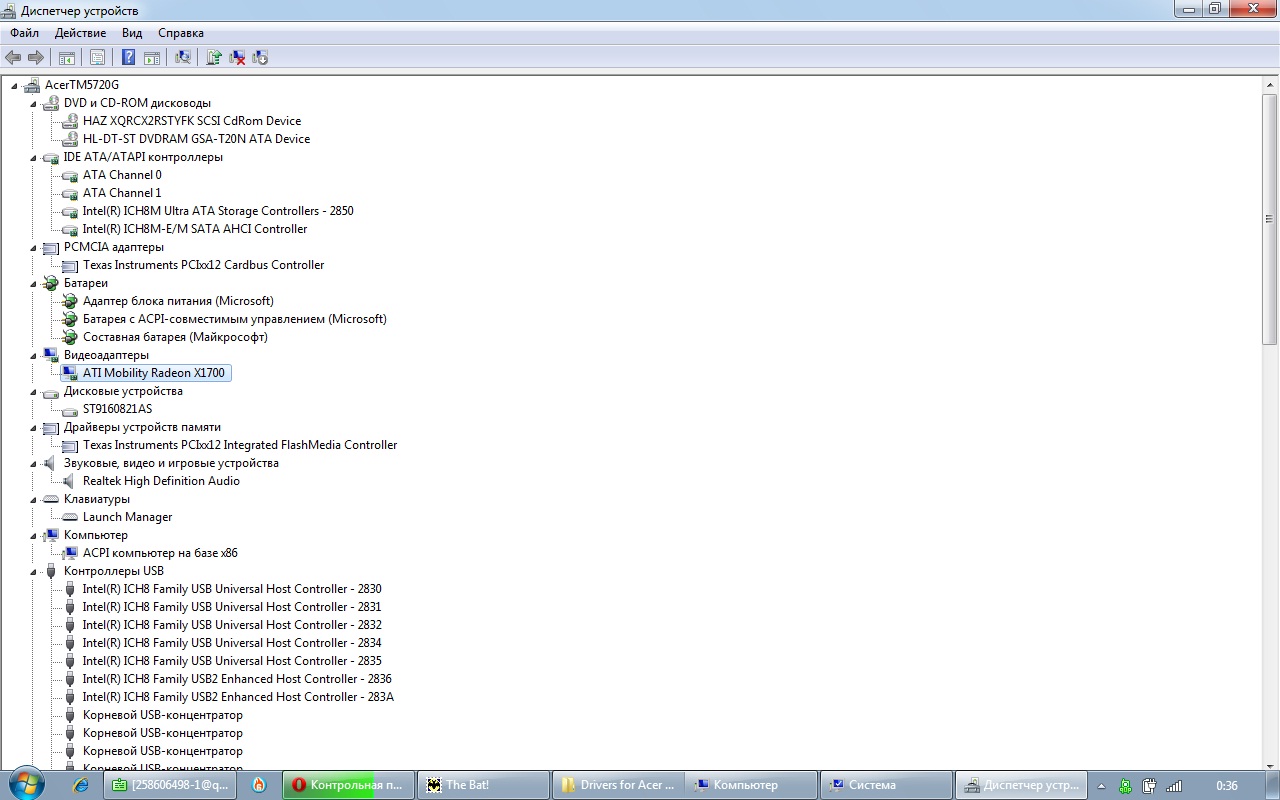This screenshot has width=1280, height=800.
Task: Switch to [258606498-1@q... taskbar button
Action: (x=169, y=785)
